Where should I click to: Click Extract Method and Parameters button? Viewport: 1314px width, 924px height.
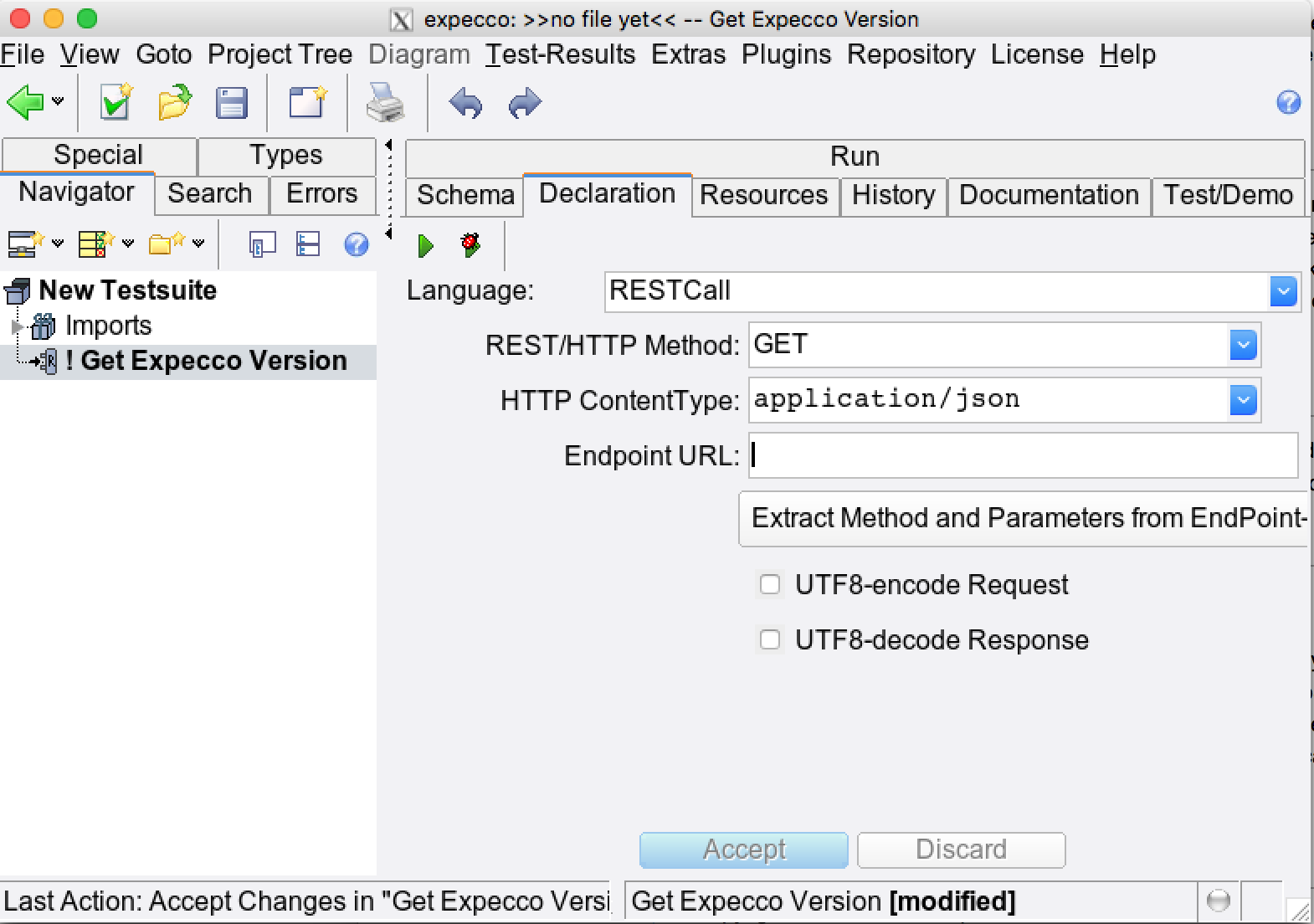pyautogui.click(x=1025, y=519)
